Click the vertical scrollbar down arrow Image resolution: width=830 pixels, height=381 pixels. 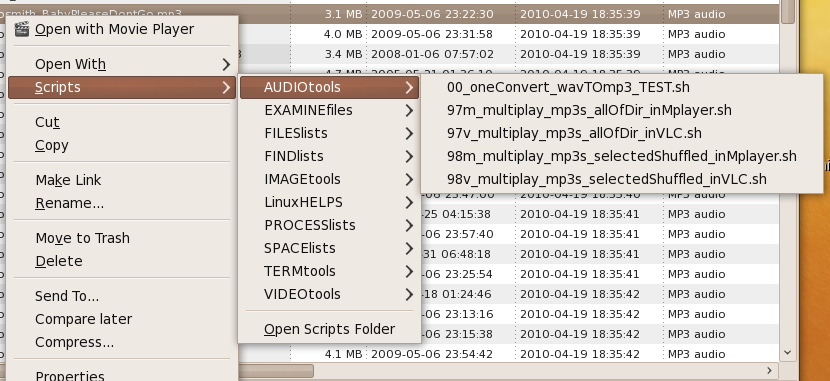coord(787,352)
